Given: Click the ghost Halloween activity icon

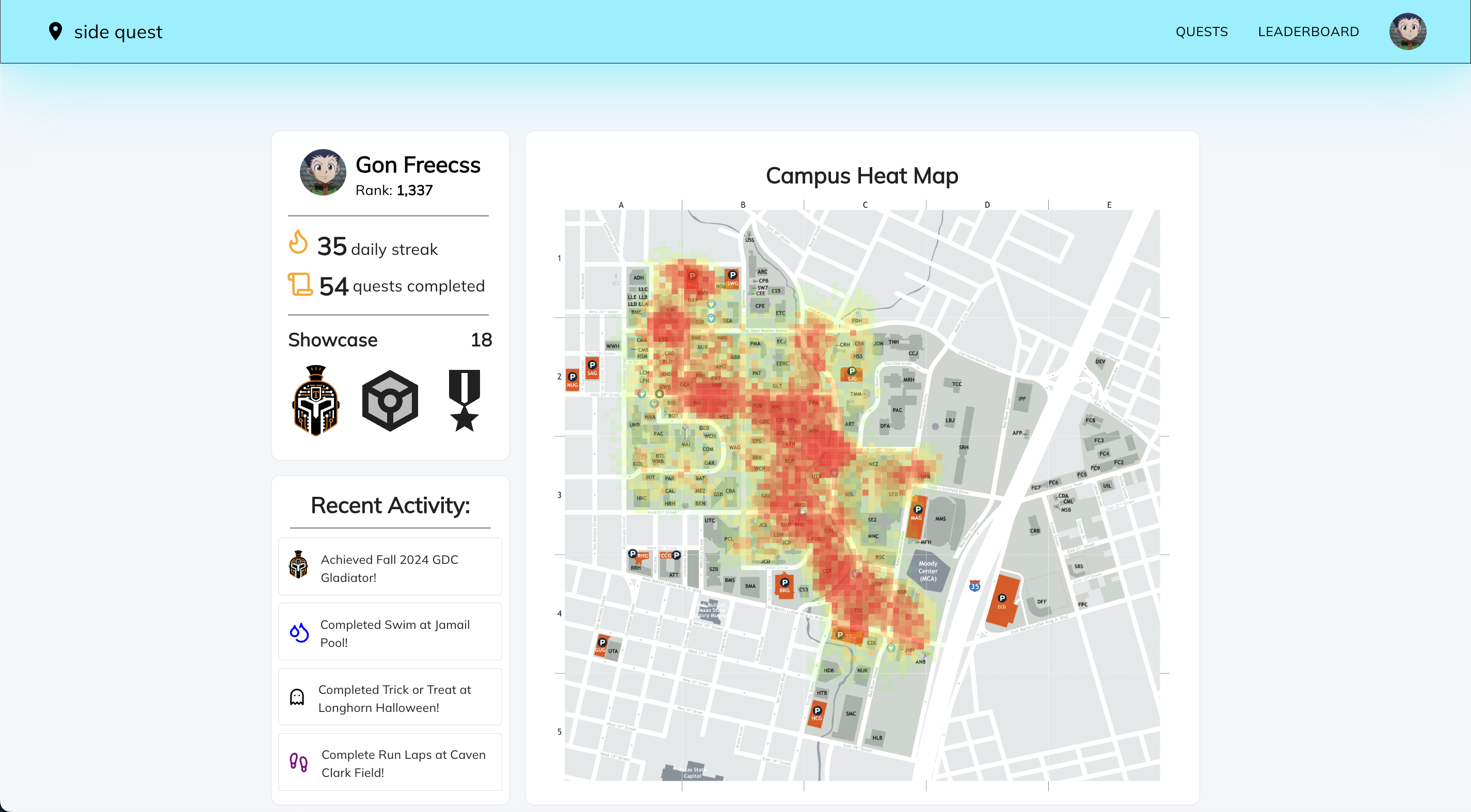Looking at the screenshot, I should pyautogui.click(x=297, y=697).
